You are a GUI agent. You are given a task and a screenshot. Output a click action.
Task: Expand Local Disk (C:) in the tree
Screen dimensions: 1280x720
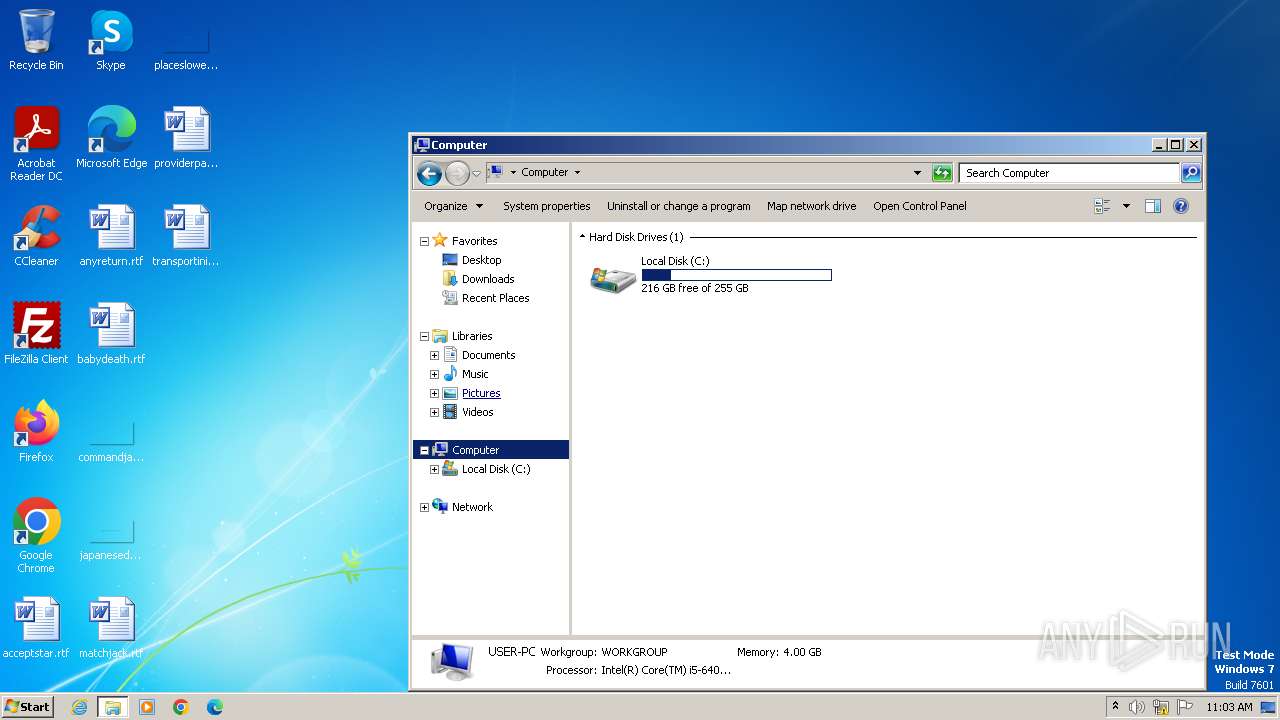[x=434, y=469]
